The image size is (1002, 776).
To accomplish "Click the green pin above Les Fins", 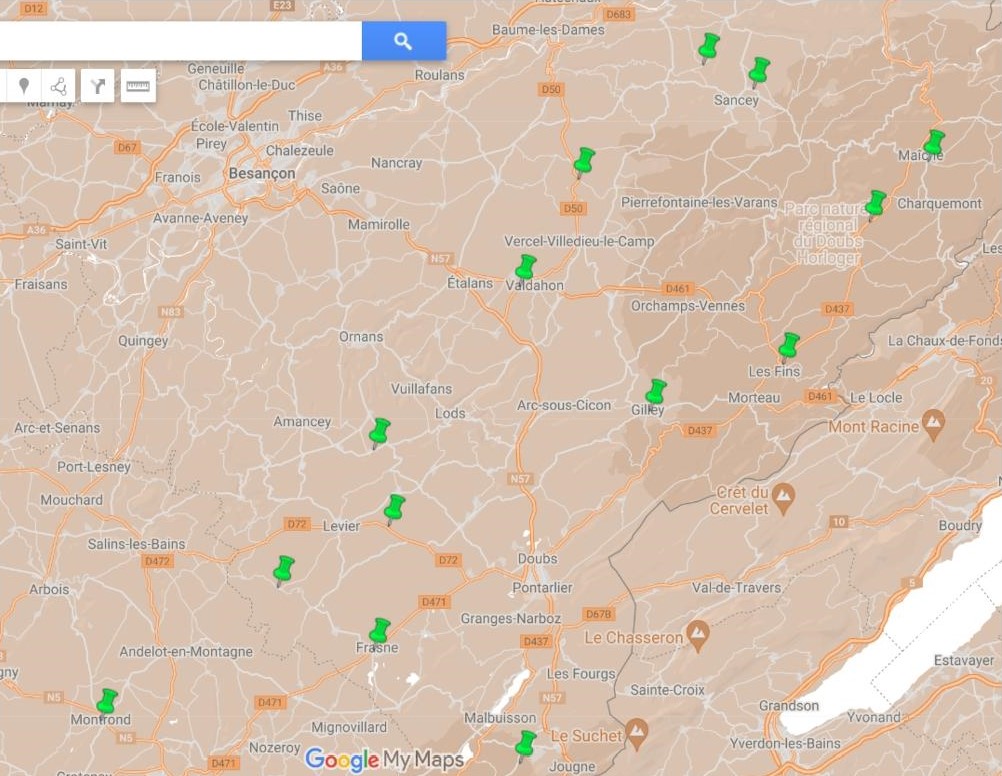I will (789, 345).
